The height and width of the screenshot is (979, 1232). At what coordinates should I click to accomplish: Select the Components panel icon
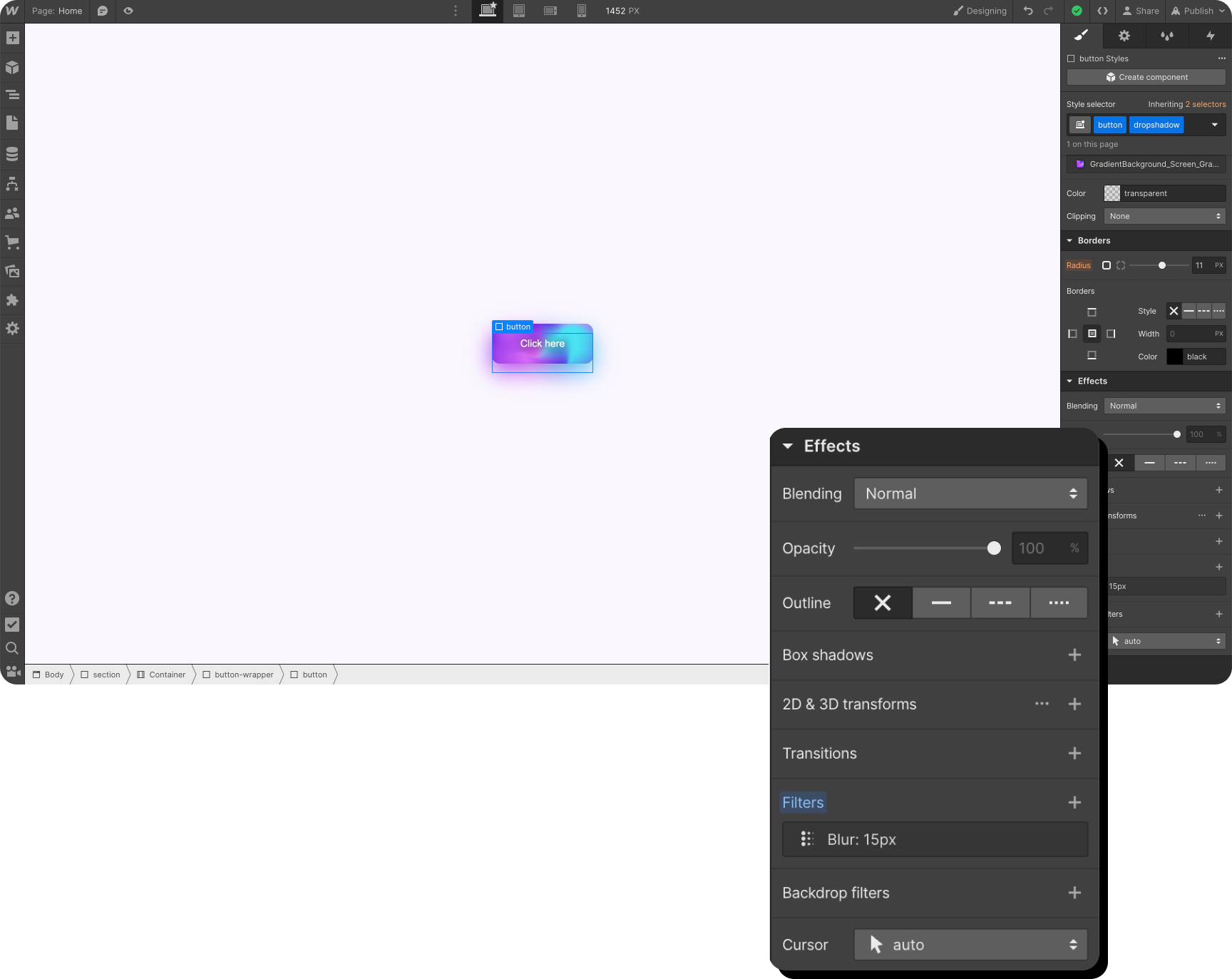pos(12,67)
